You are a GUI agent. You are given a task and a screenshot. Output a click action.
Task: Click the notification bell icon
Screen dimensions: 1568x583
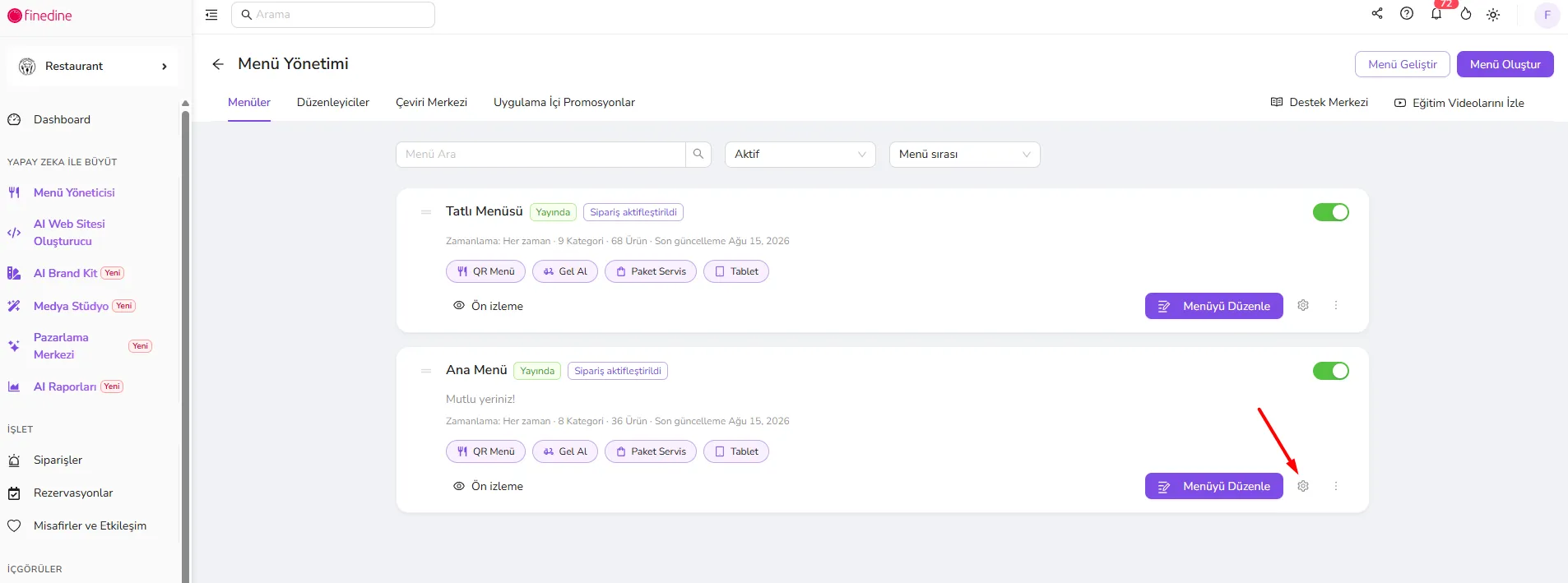[1436, 14]
